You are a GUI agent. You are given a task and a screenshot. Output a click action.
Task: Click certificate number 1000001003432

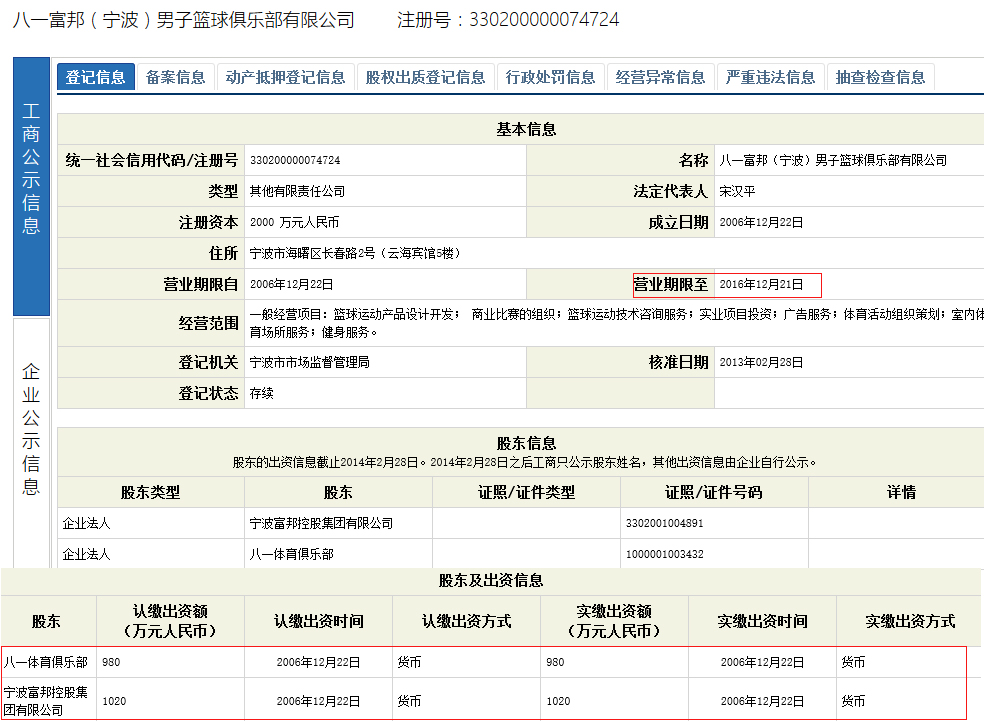[x=665, y=554]
